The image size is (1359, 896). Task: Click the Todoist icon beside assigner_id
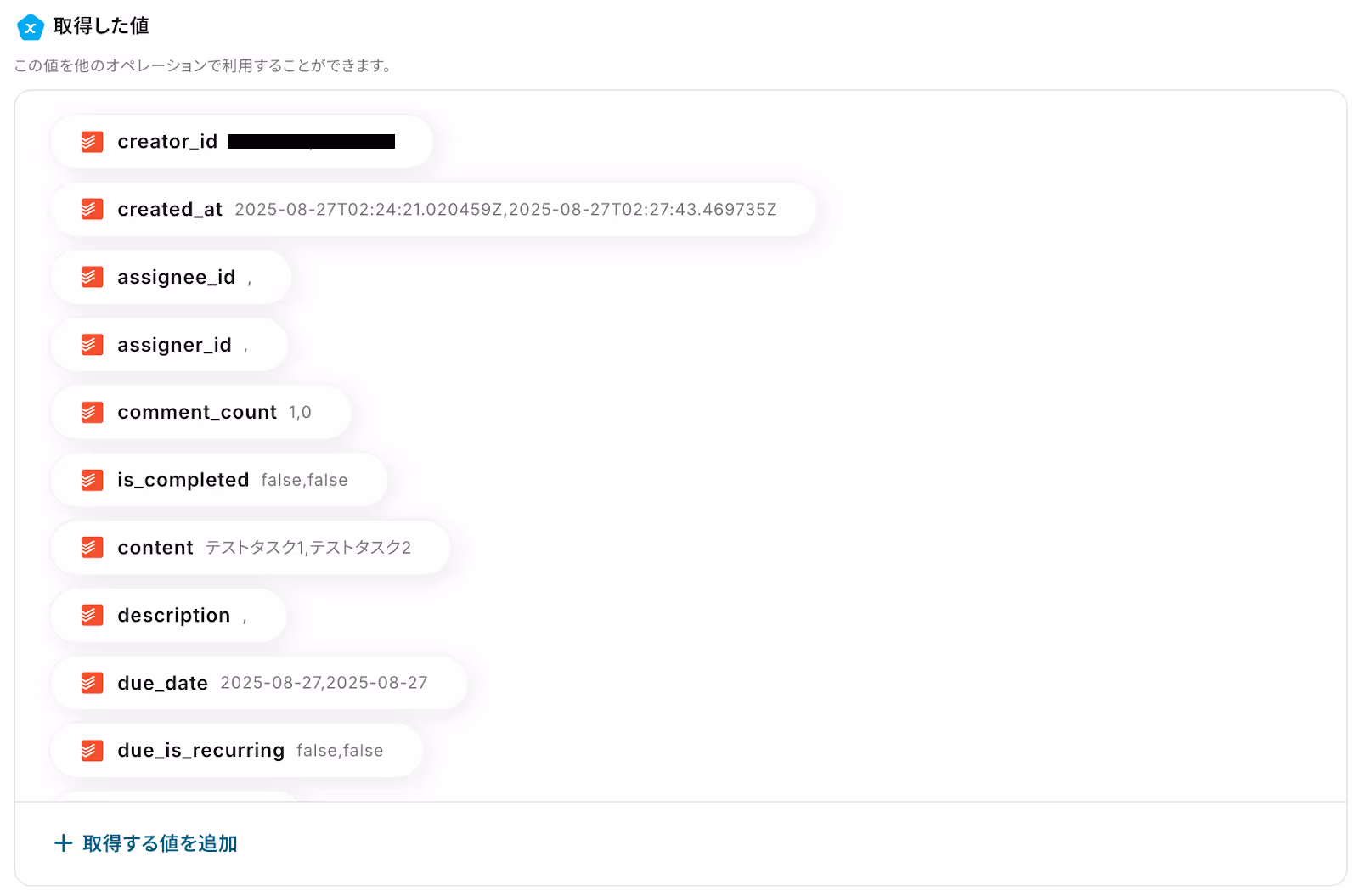coord(92,345)
